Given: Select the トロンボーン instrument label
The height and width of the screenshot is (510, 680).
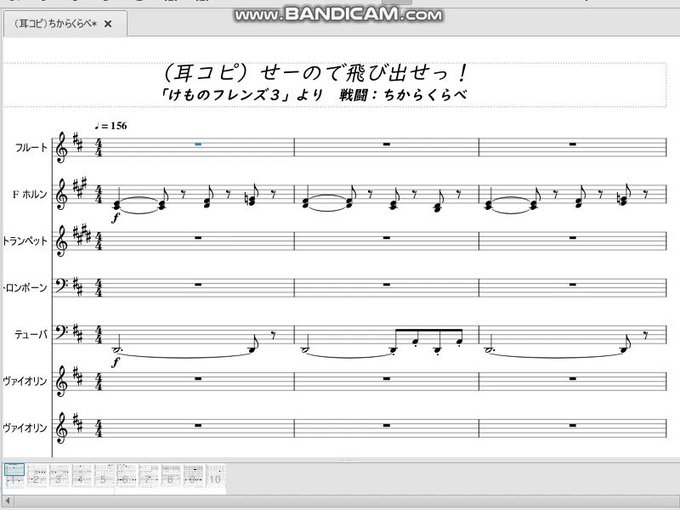Looking at the screenshot, I should pos(25,288).
